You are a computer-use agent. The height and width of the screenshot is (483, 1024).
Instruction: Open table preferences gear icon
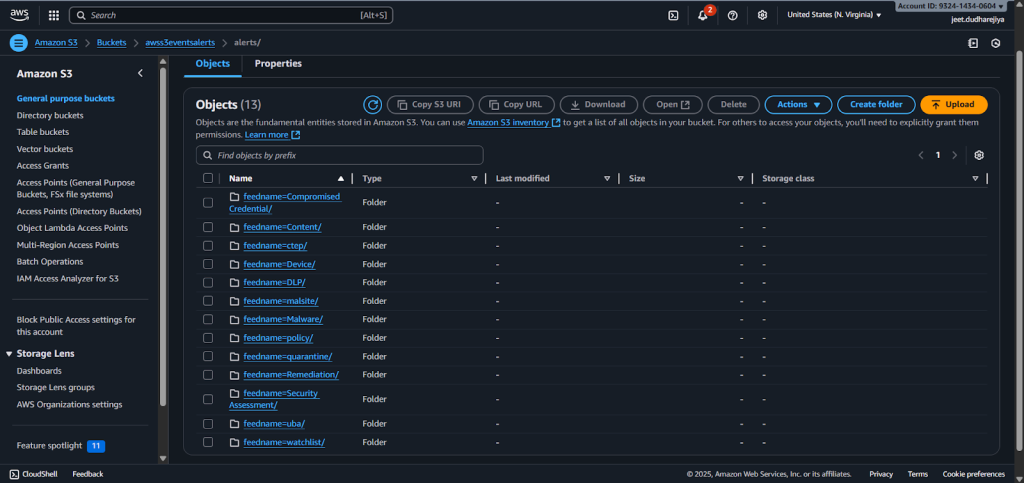pyautogui.click(x=978, y=155)
